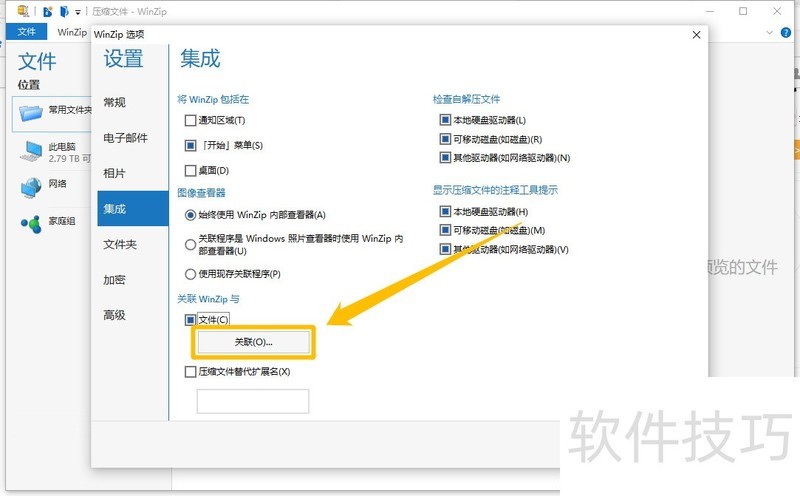Select the highlighted 集成 settings category
800x496 pixels.
[133, 208]
